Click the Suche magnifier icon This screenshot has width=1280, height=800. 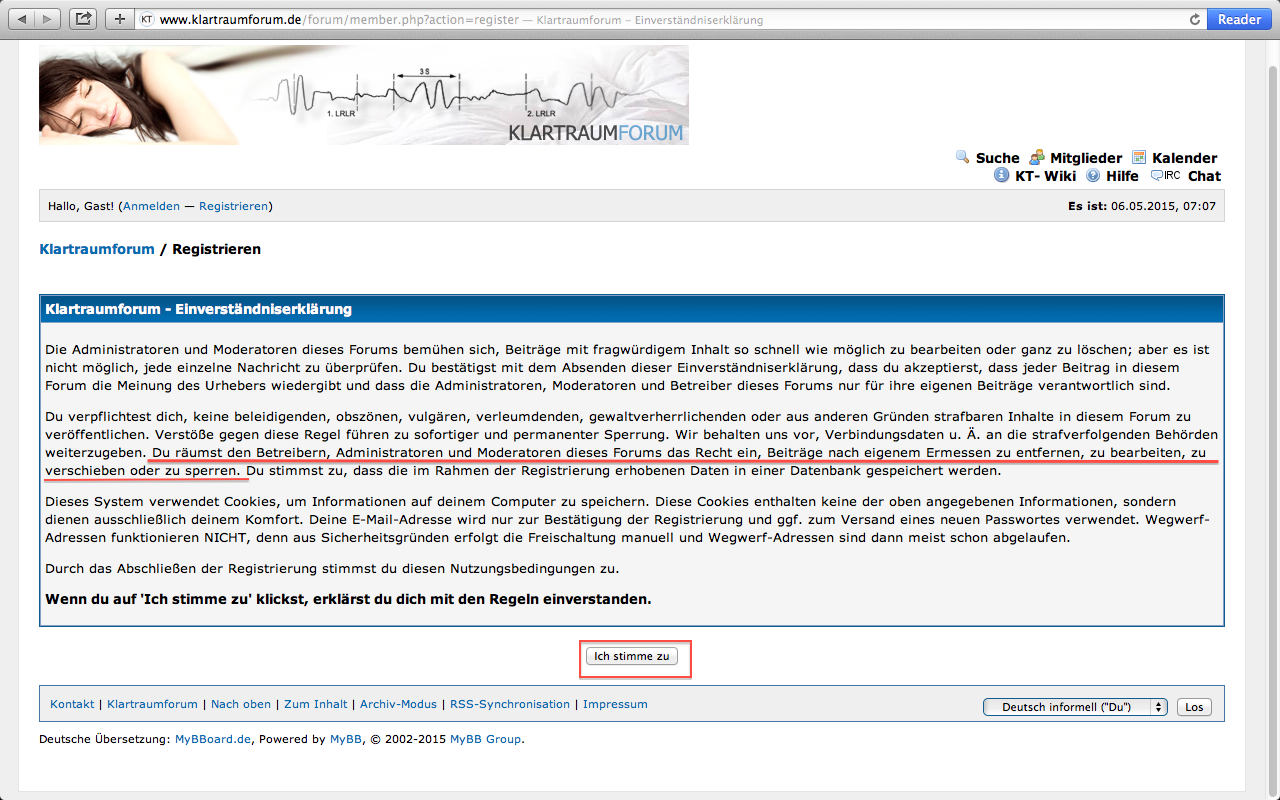(963, 157)
